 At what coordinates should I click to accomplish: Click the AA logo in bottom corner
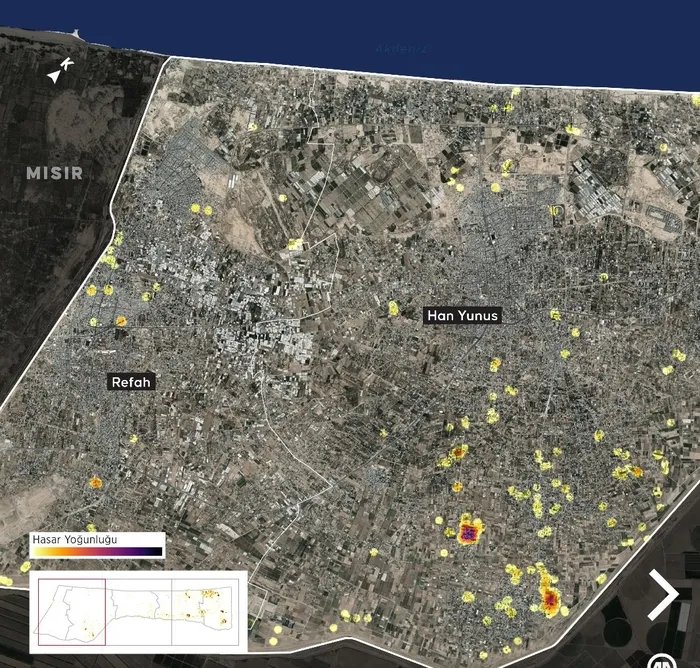pyautogui.click(x=661, y=661)
